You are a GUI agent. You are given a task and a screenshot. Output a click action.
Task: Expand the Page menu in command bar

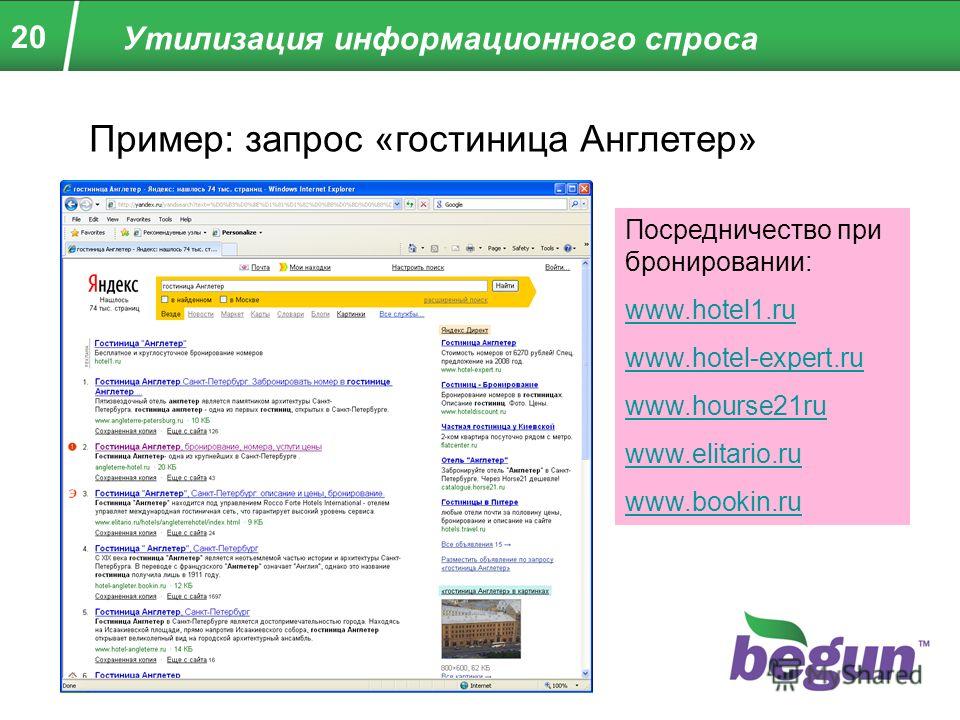tap(497, 249)
